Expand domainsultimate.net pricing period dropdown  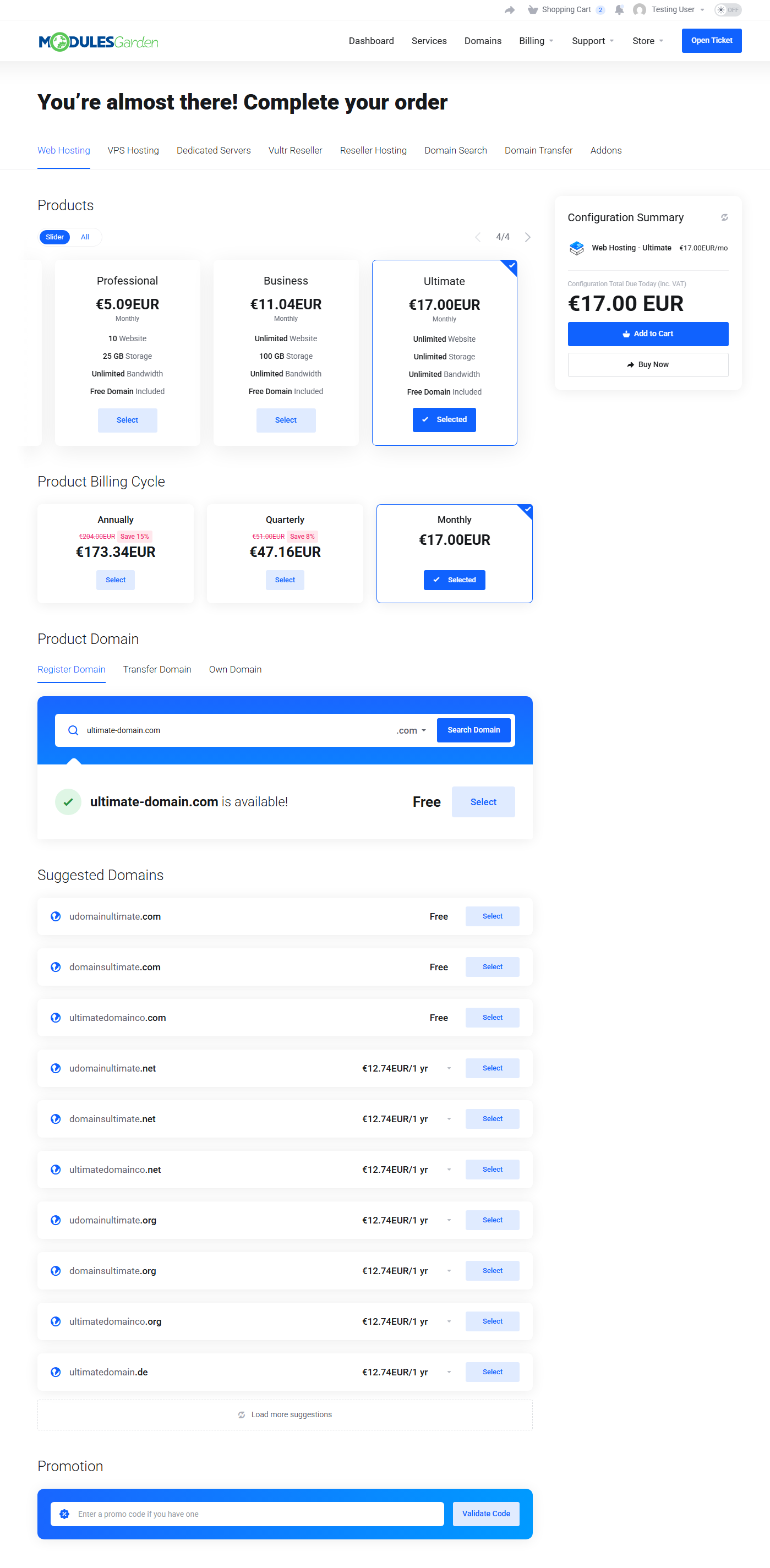coord(449,1119)
